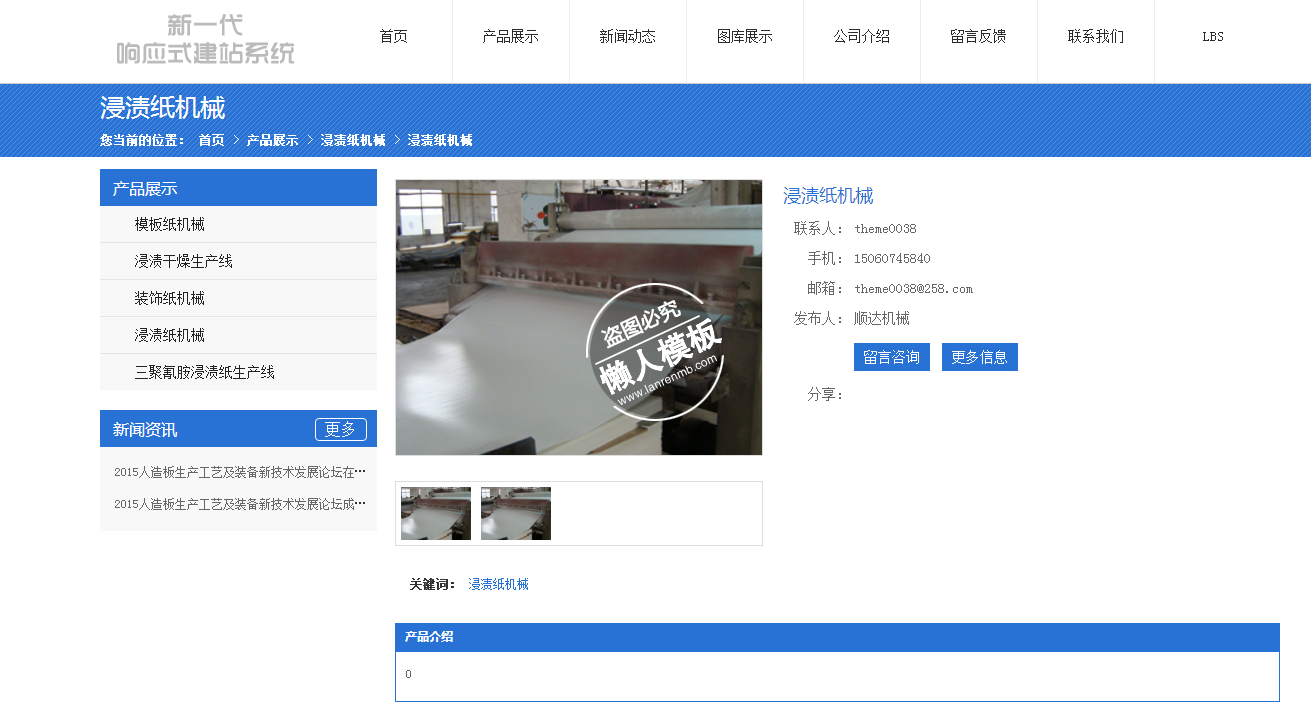Viewport: 1311px width, 705px height.
Task: Click the 新一代响应式建站系统 site logo
Action: (205, 40)
